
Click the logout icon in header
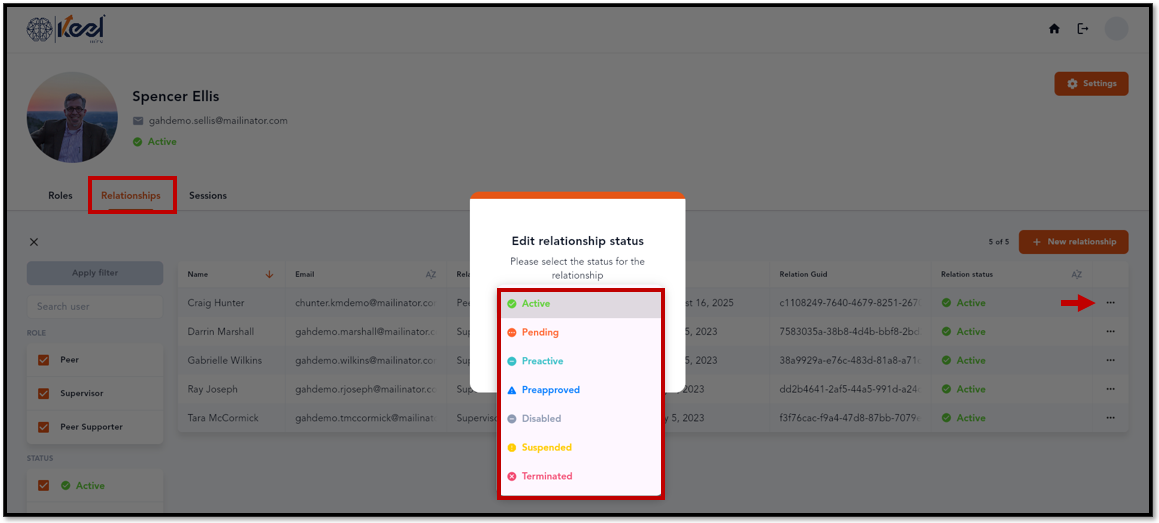[1083, 29]
